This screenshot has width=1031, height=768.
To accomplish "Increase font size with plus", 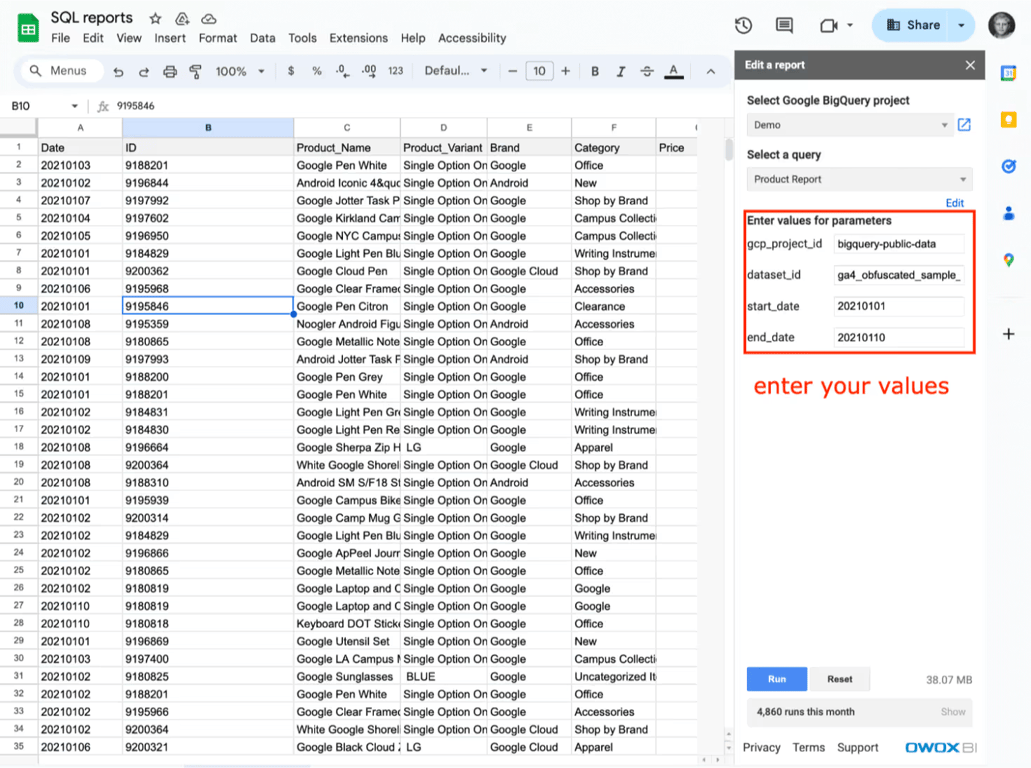I will pyautogui.click(x=565, y=71).
